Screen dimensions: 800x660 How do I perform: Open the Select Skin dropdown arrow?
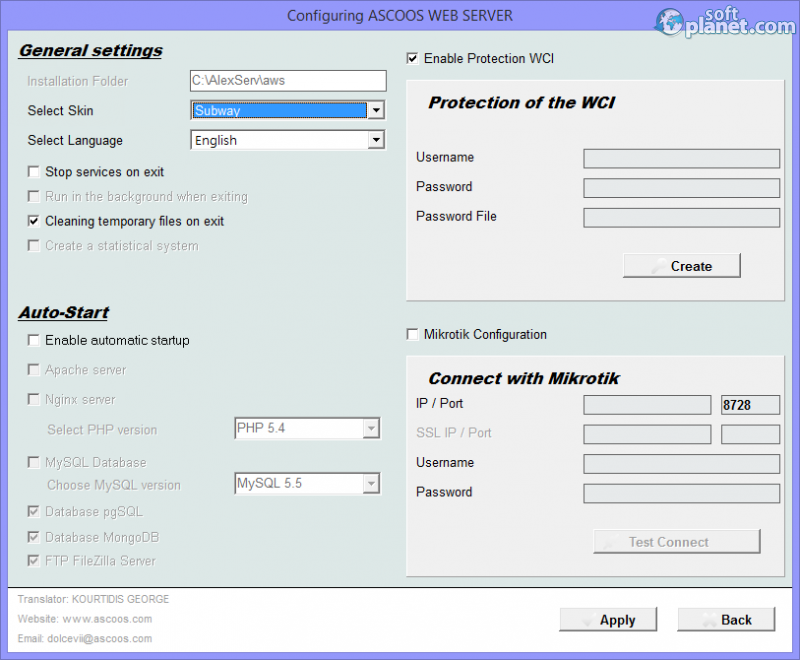tap(376, 110)
